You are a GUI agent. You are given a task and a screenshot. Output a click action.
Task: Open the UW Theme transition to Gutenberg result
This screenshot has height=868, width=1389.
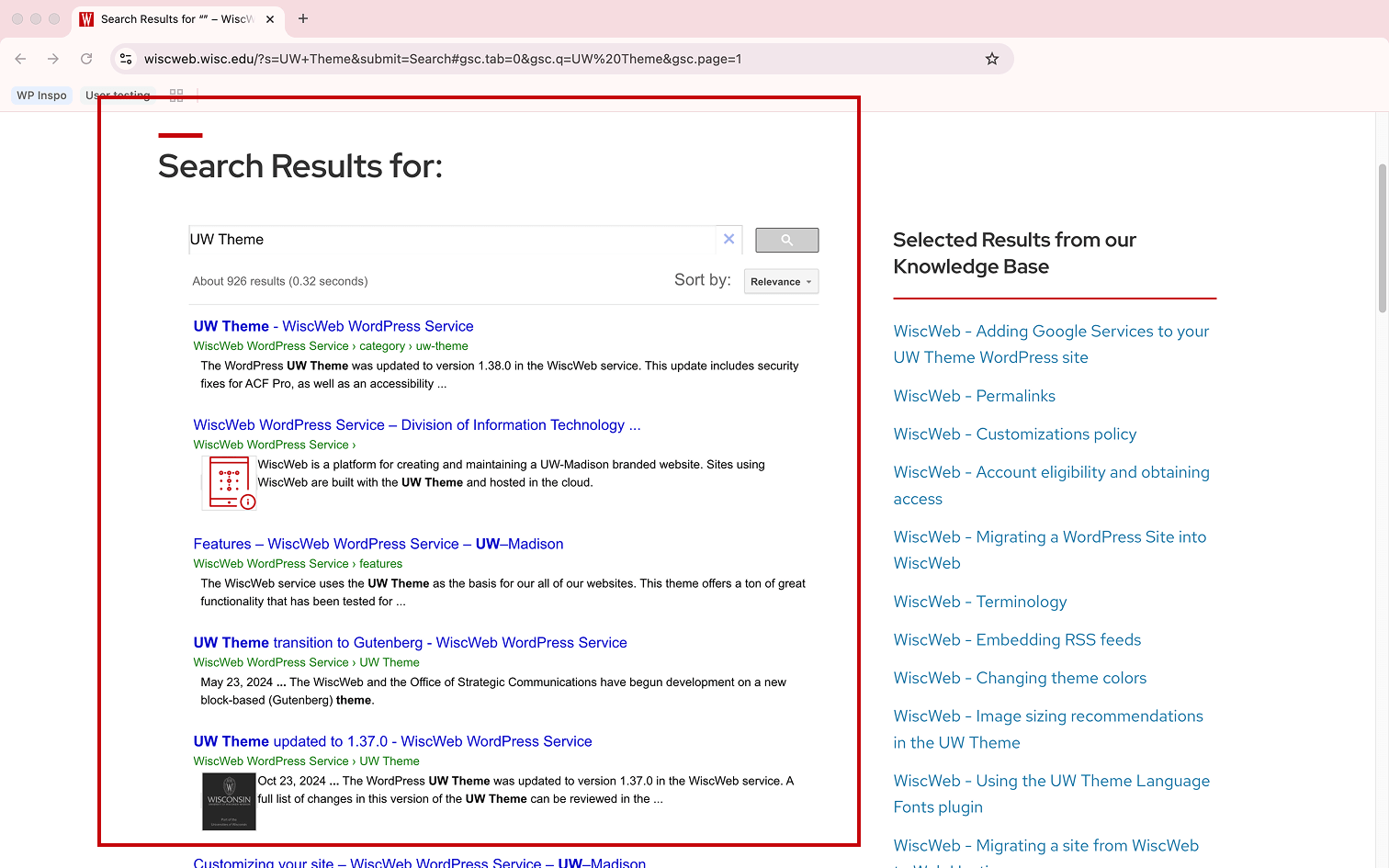click(410, 643)
